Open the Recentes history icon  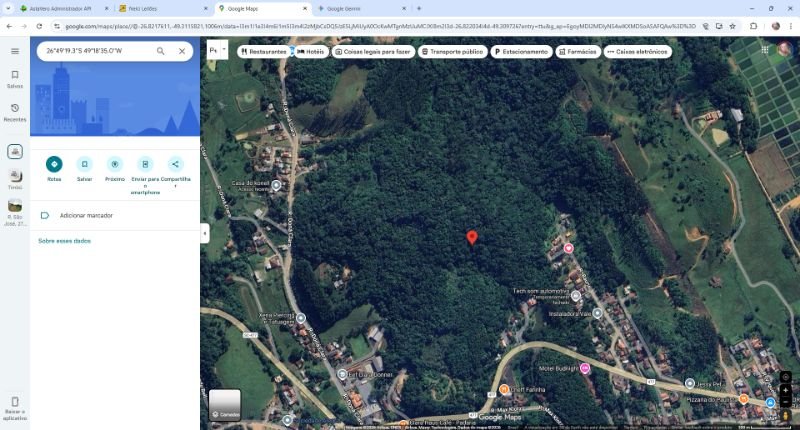click(15, 111)
